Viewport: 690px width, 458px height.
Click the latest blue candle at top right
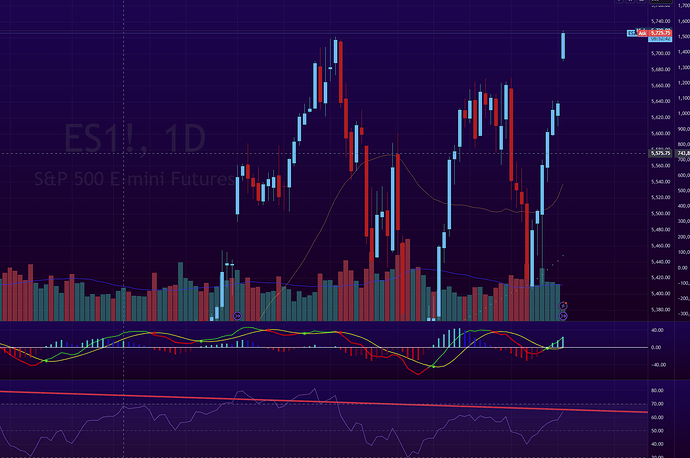[563, 46]
